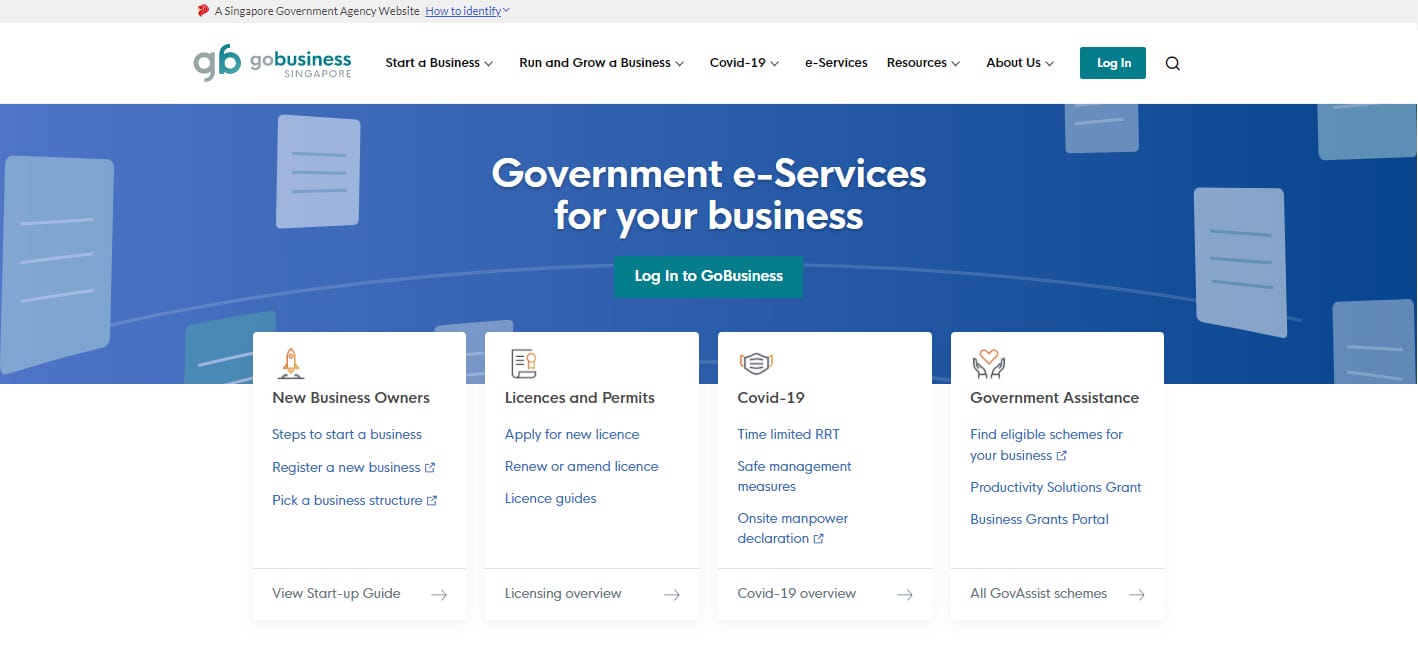Click the certificate icon on Licences and Permits
Image resolution: width=1418 pixels, height=661 pixels.
pos(523,364)
